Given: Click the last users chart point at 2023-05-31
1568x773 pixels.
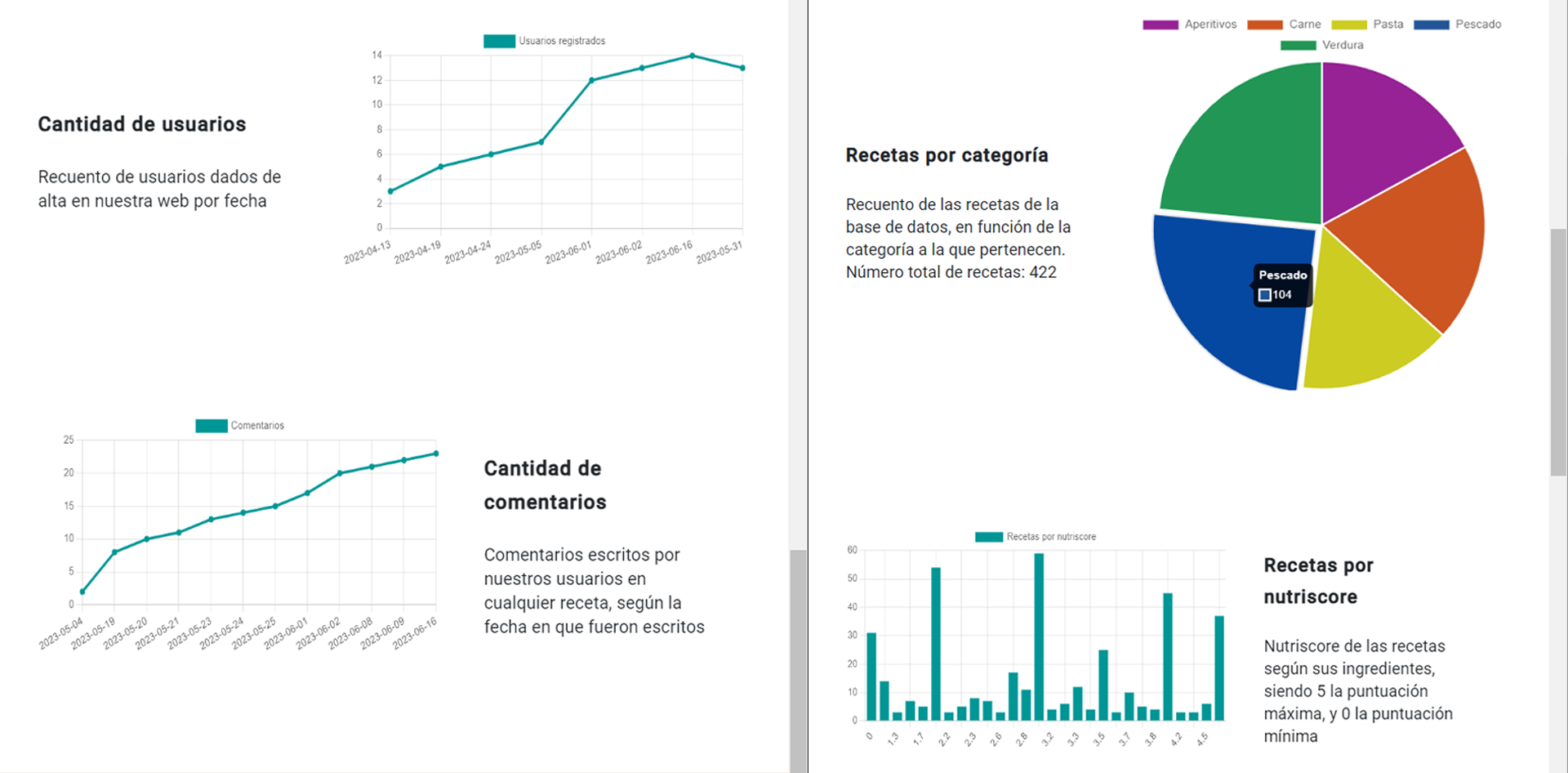Looking at the screenshot, I should pos(742,68).
